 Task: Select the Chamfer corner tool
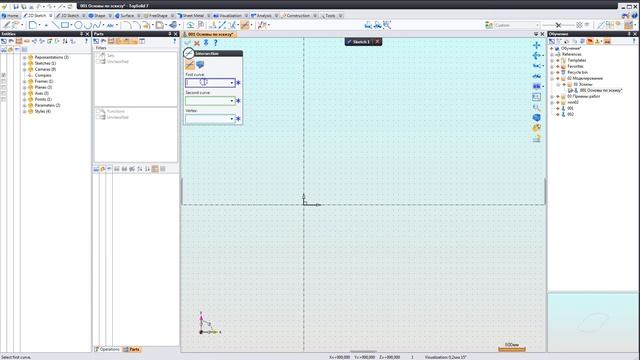tap(137, 25)
